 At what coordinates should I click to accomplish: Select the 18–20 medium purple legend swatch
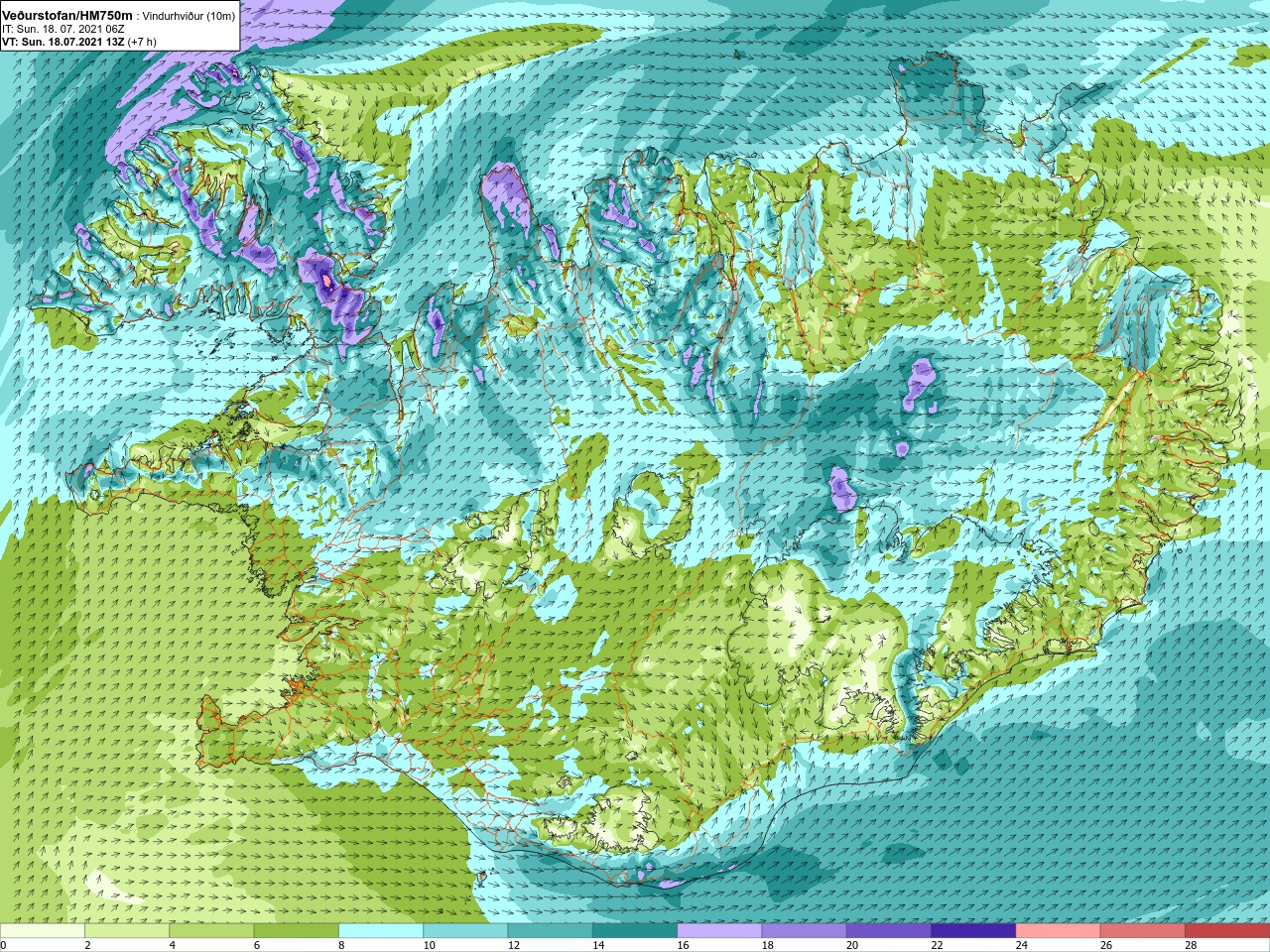(x=804, y=931)
